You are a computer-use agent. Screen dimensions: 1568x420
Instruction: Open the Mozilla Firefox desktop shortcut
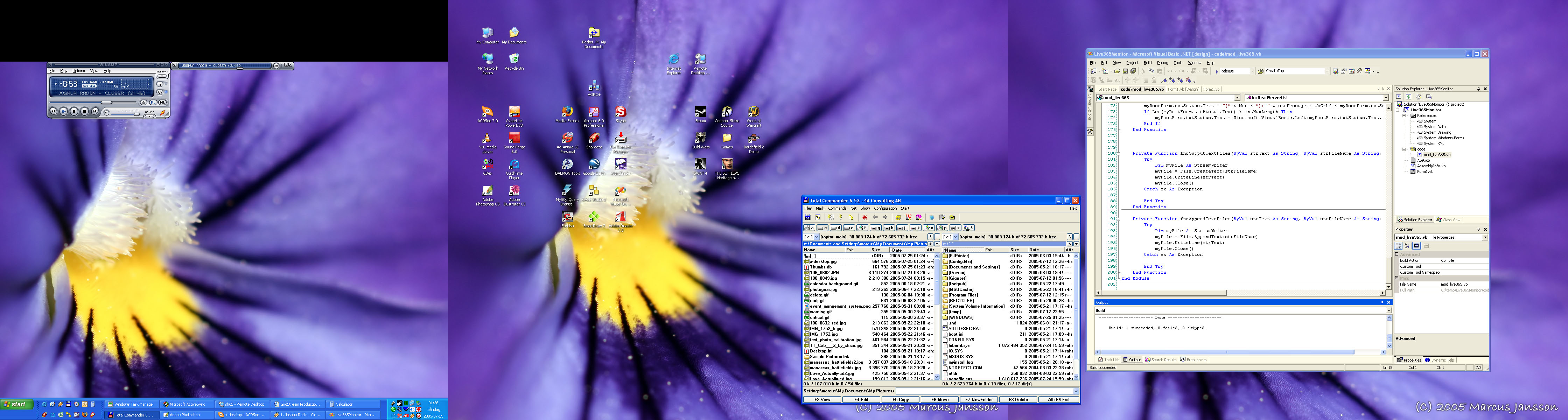(567, 113)
